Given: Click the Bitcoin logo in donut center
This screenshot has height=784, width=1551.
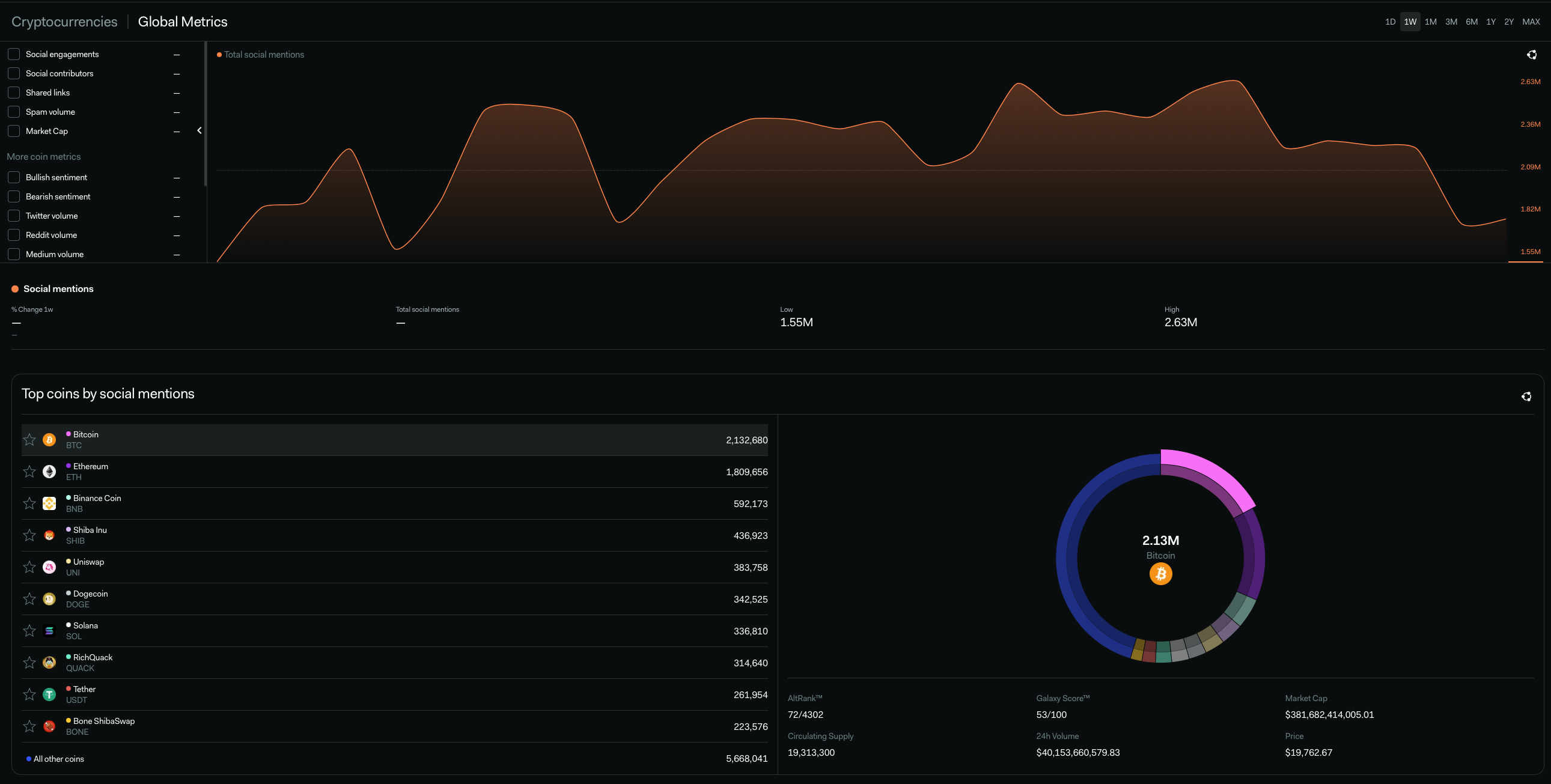Looking at the screenshot, I should [x=1160, y=574].
